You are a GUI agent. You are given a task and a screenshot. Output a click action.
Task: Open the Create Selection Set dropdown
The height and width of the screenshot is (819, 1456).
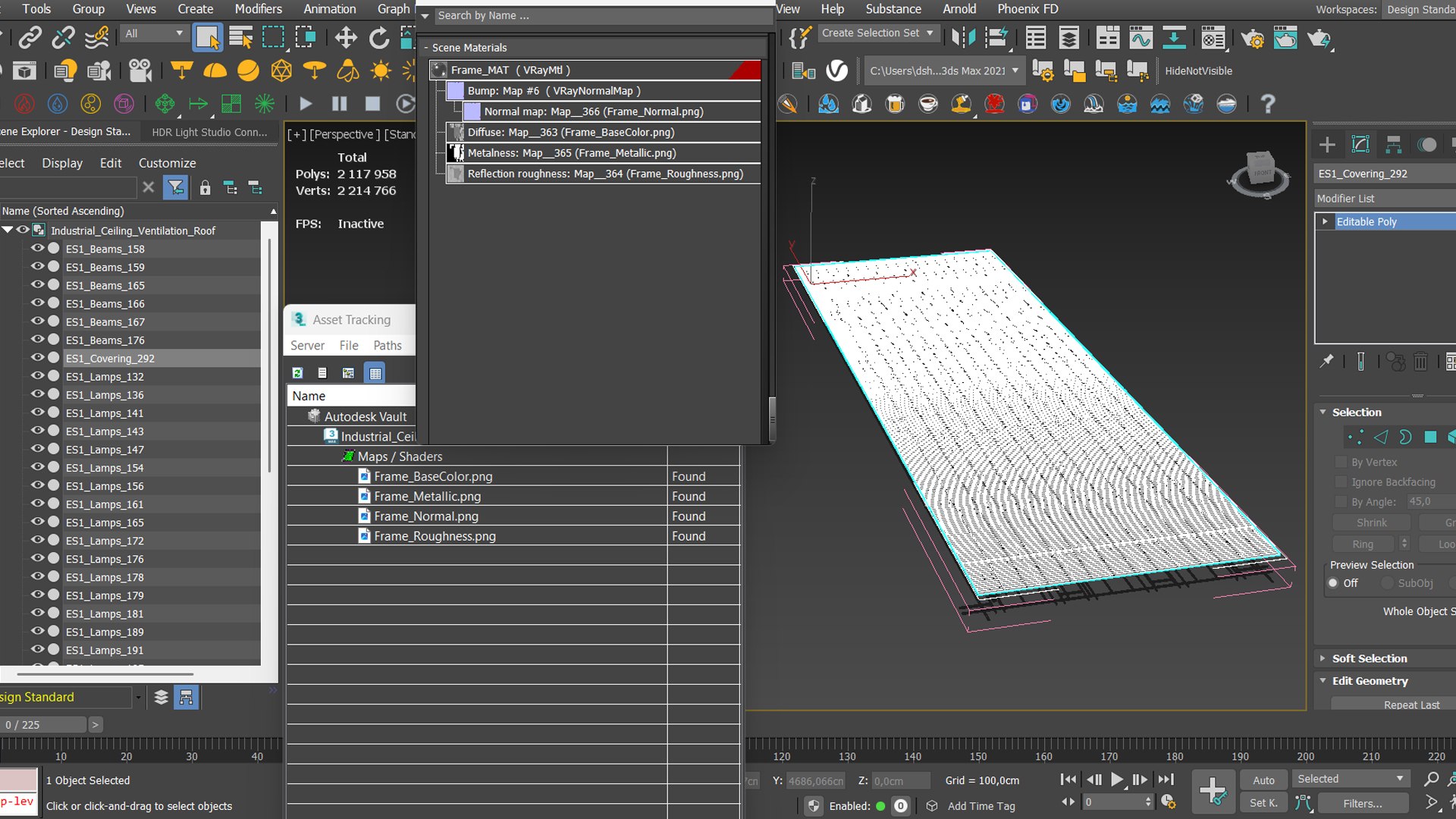pos(877,33)
